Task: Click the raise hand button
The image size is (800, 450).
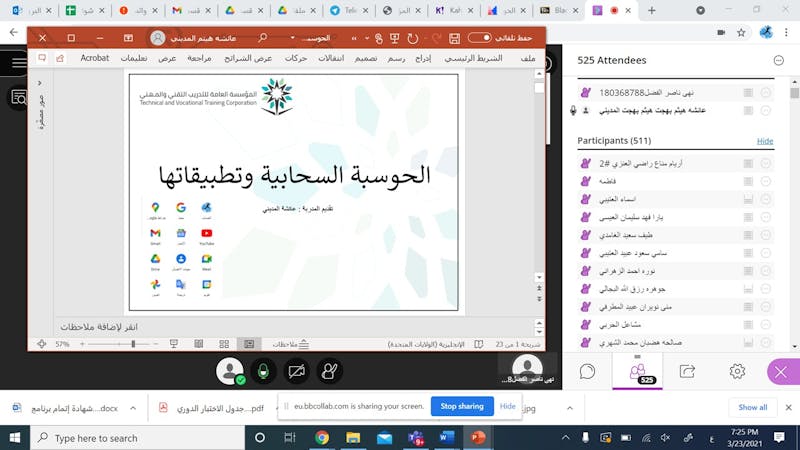Action: (329, 371)
